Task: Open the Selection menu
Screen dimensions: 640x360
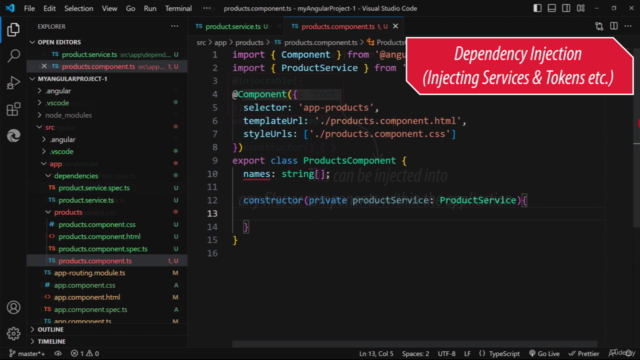Action: pyautogui.click(x=79, y=8)
